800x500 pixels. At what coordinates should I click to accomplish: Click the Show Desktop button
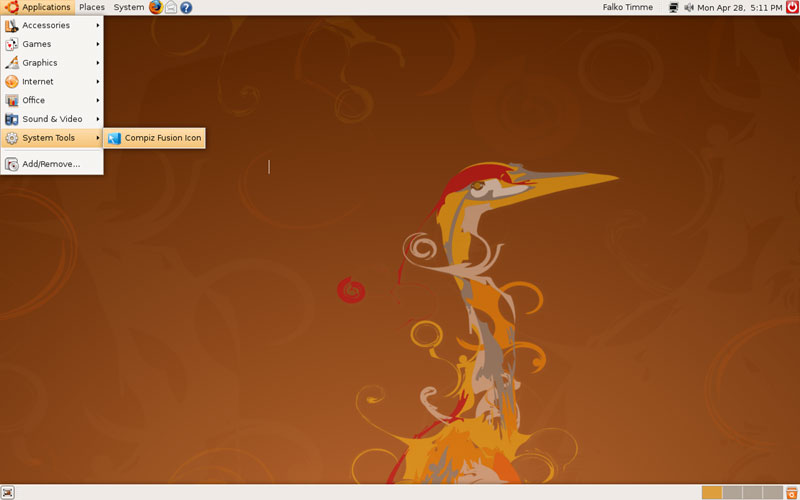click(x=8, y=492)
